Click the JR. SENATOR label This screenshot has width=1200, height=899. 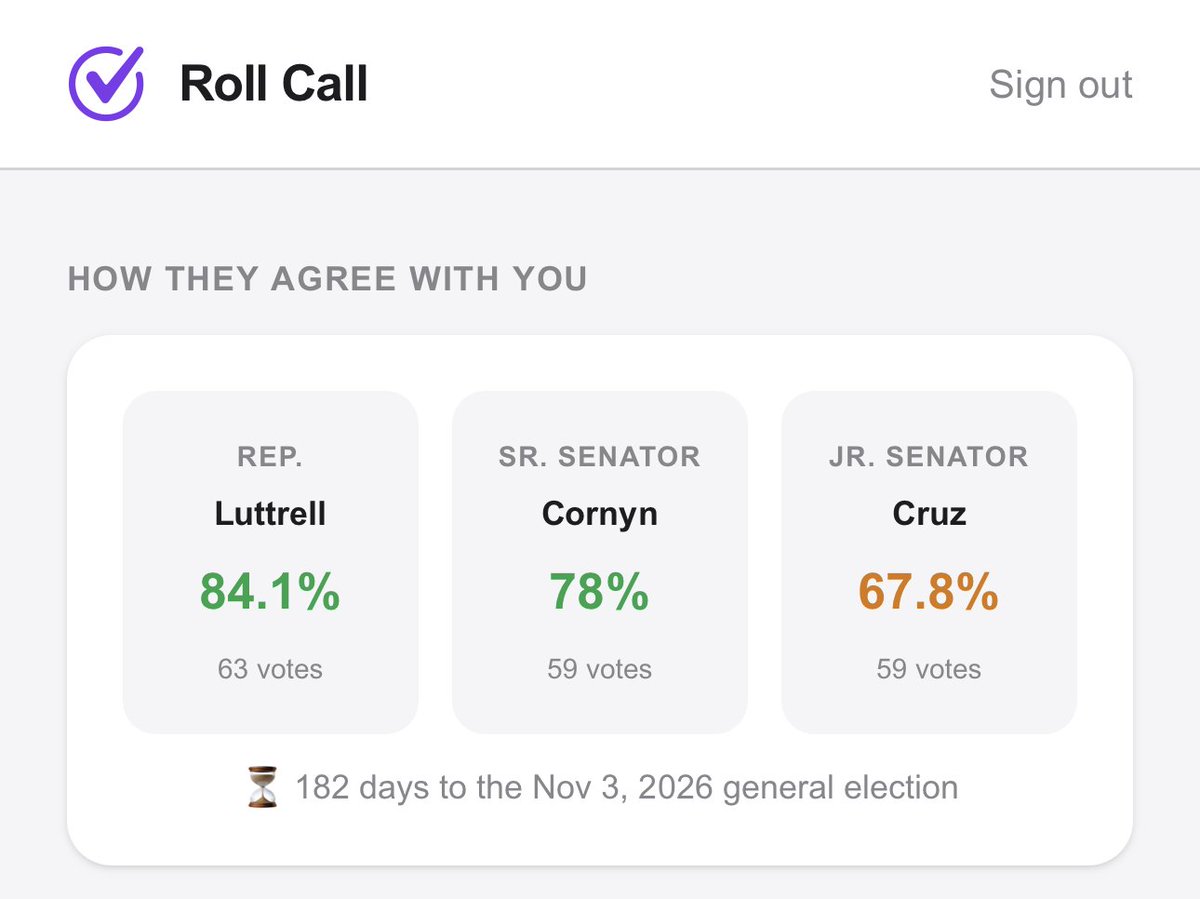coord(929,457)
